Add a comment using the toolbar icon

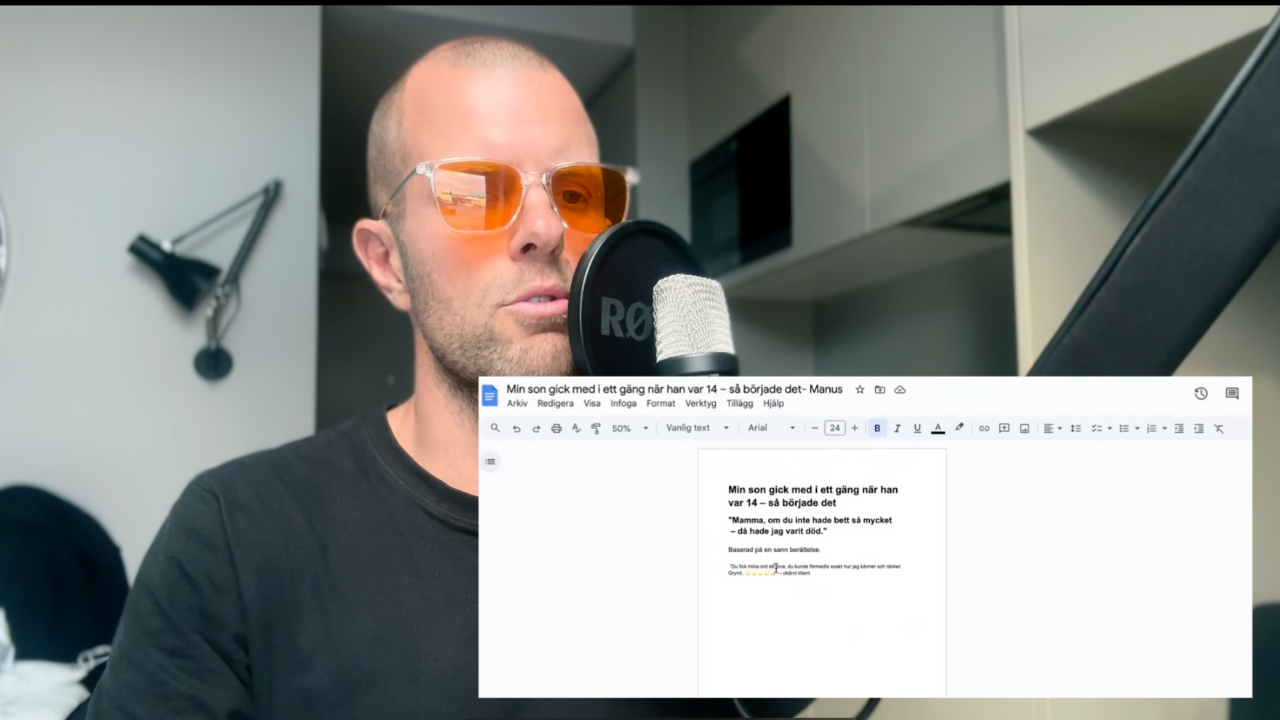(1004, 428)
